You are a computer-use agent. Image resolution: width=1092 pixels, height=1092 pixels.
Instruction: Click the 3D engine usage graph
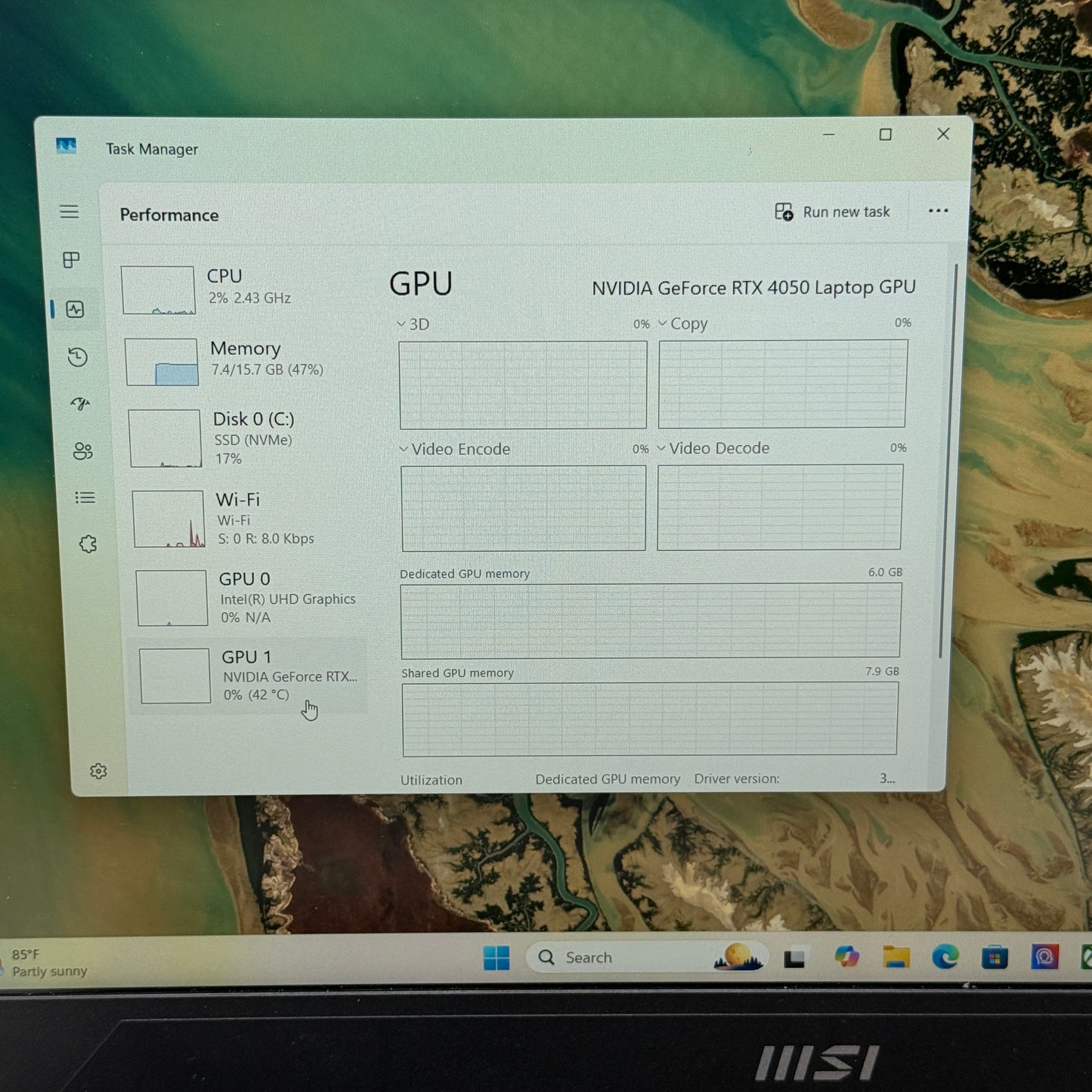(523, 385)
